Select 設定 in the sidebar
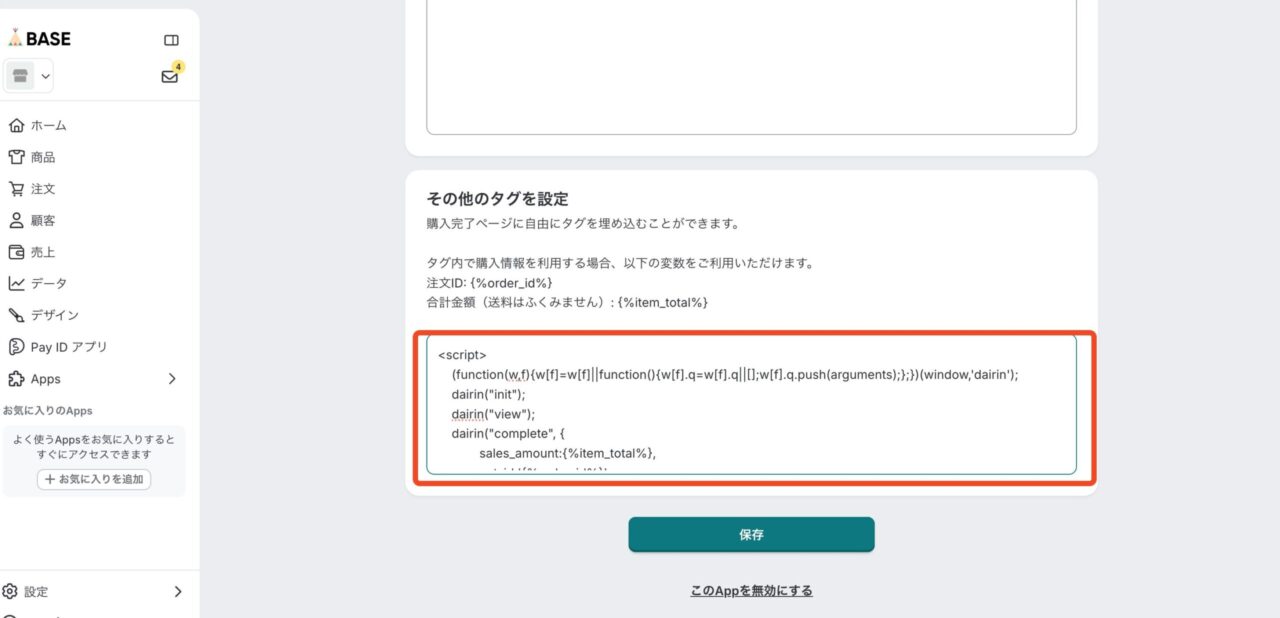This screenshot has width=1280, height=618. click(x=36, y=591)
